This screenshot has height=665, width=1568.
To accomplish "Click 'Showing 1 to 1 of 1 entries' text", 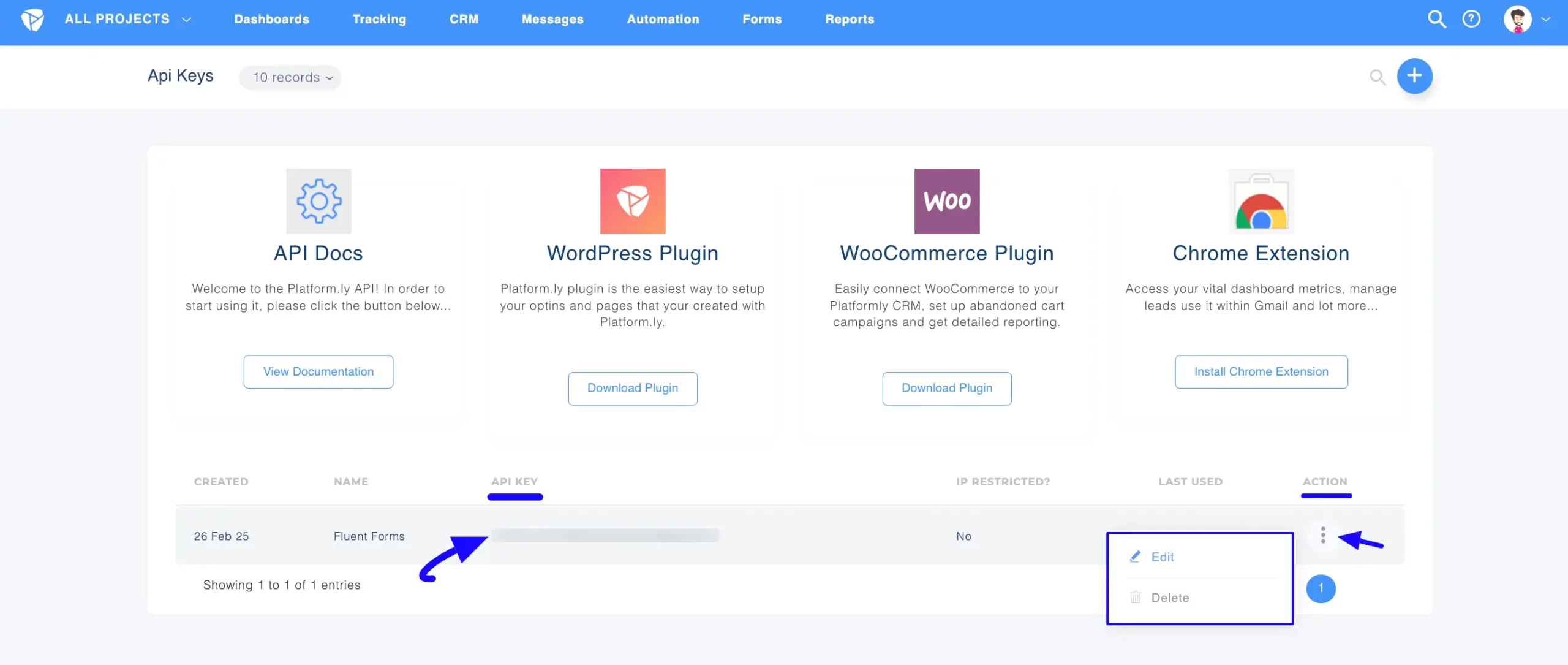I will point(282,585).
